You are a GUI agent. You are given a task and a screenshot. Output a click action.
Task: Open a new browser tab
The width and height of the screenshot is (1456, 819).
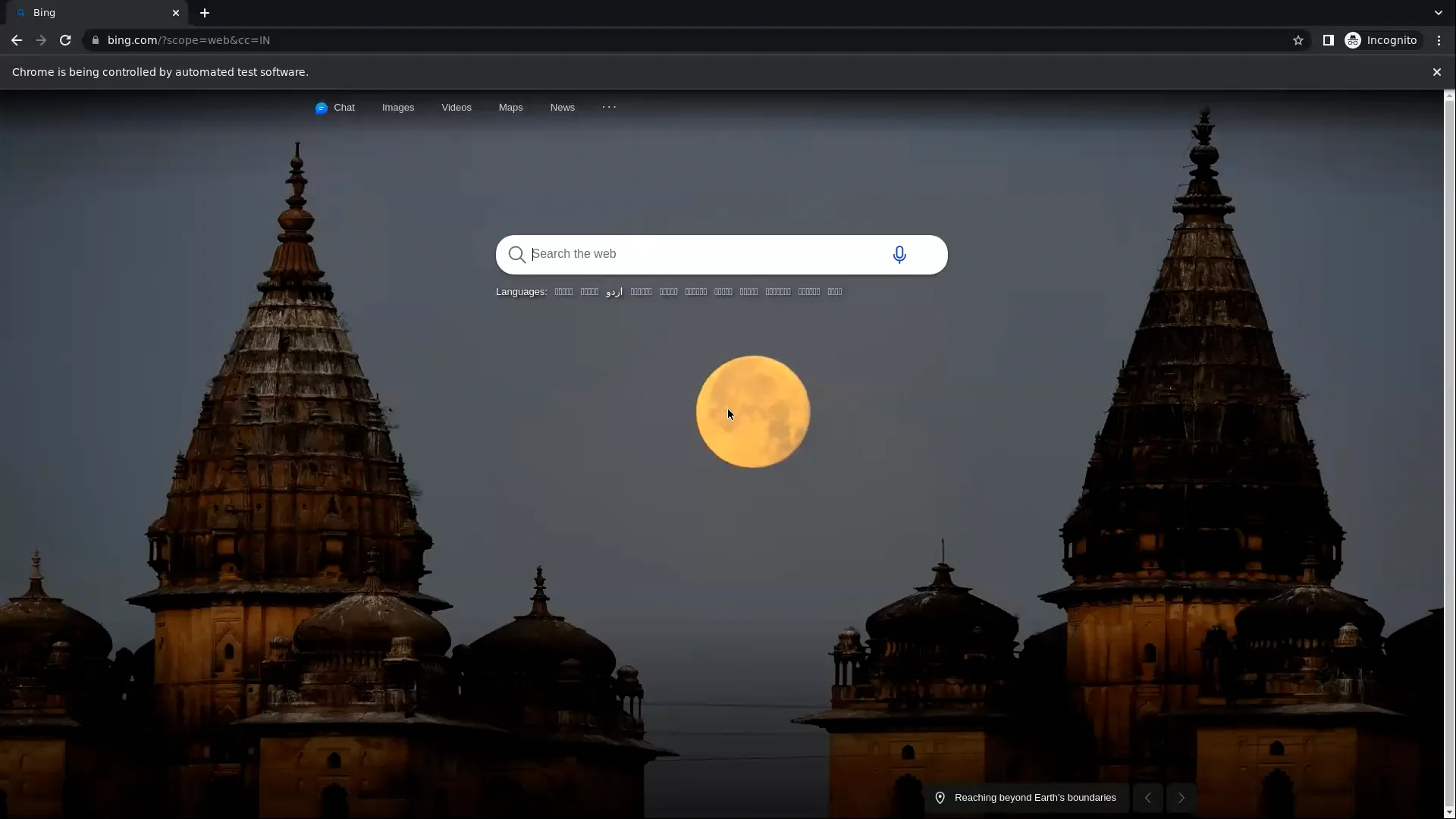tap(205, 13)
